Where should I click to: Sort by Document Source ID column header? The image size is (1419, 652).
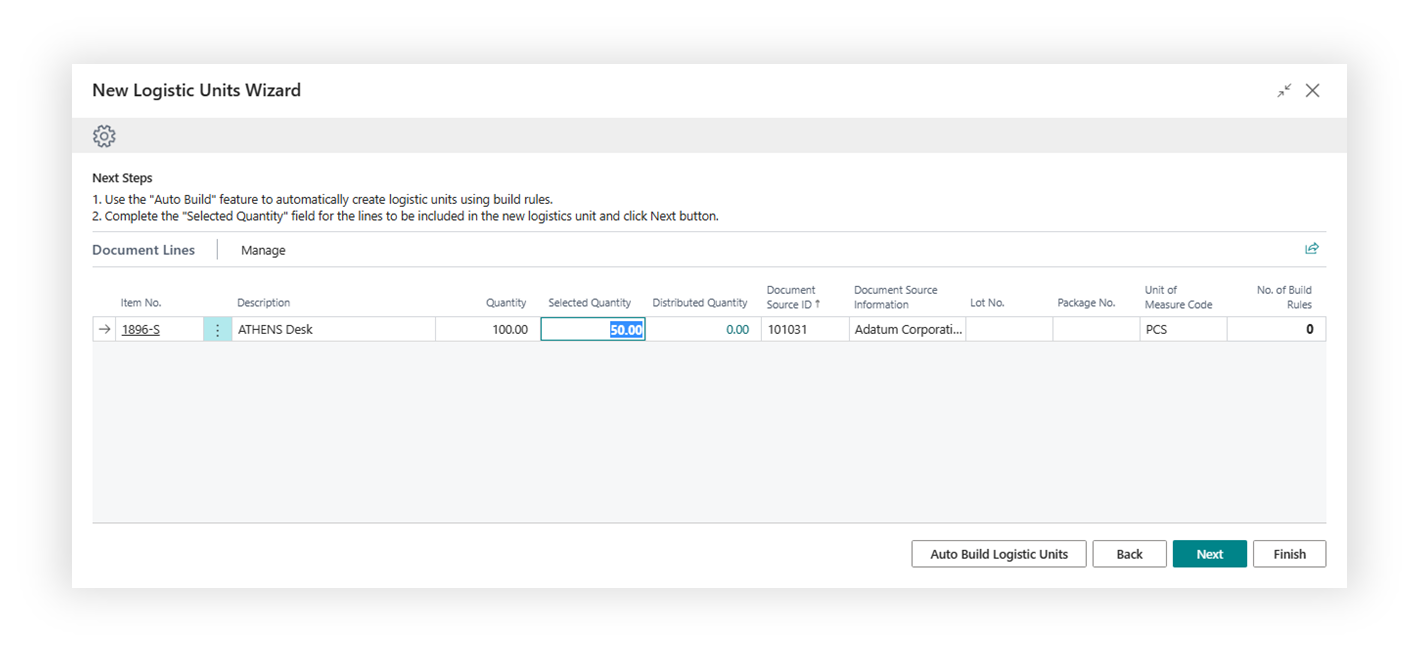(x=793, y=297)
